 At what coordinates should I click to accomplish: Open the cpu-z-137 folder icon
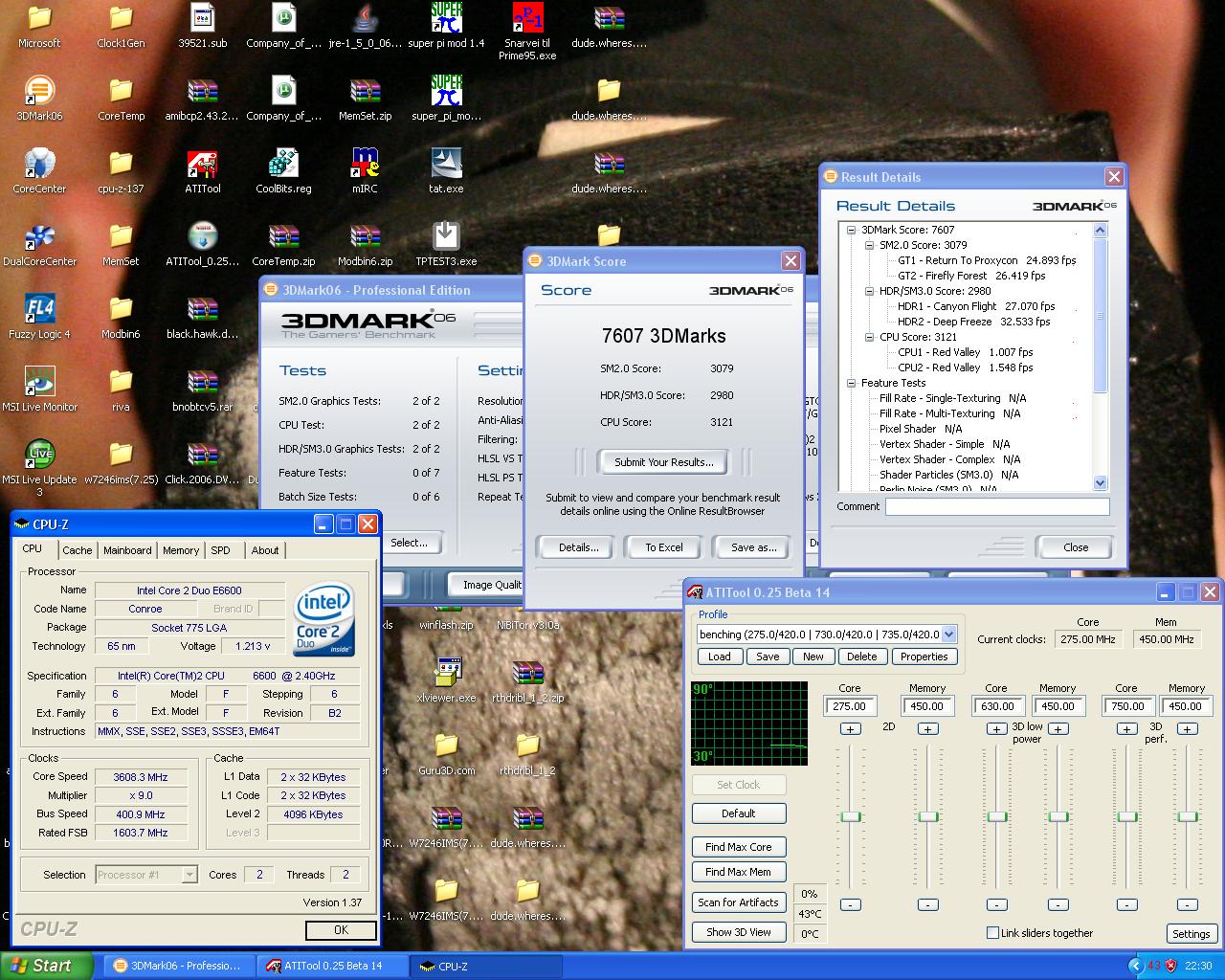[121, 170]
